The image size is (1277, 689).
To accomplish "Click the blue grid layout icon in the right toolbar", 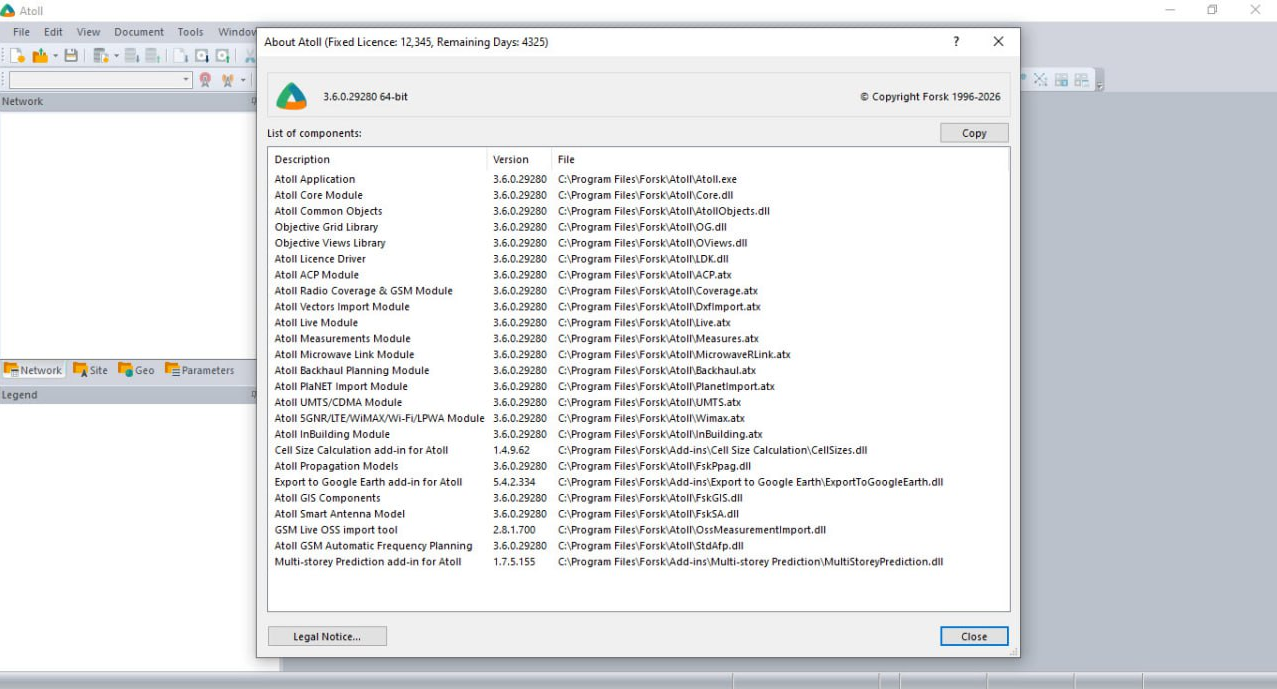I will 1061,79.
